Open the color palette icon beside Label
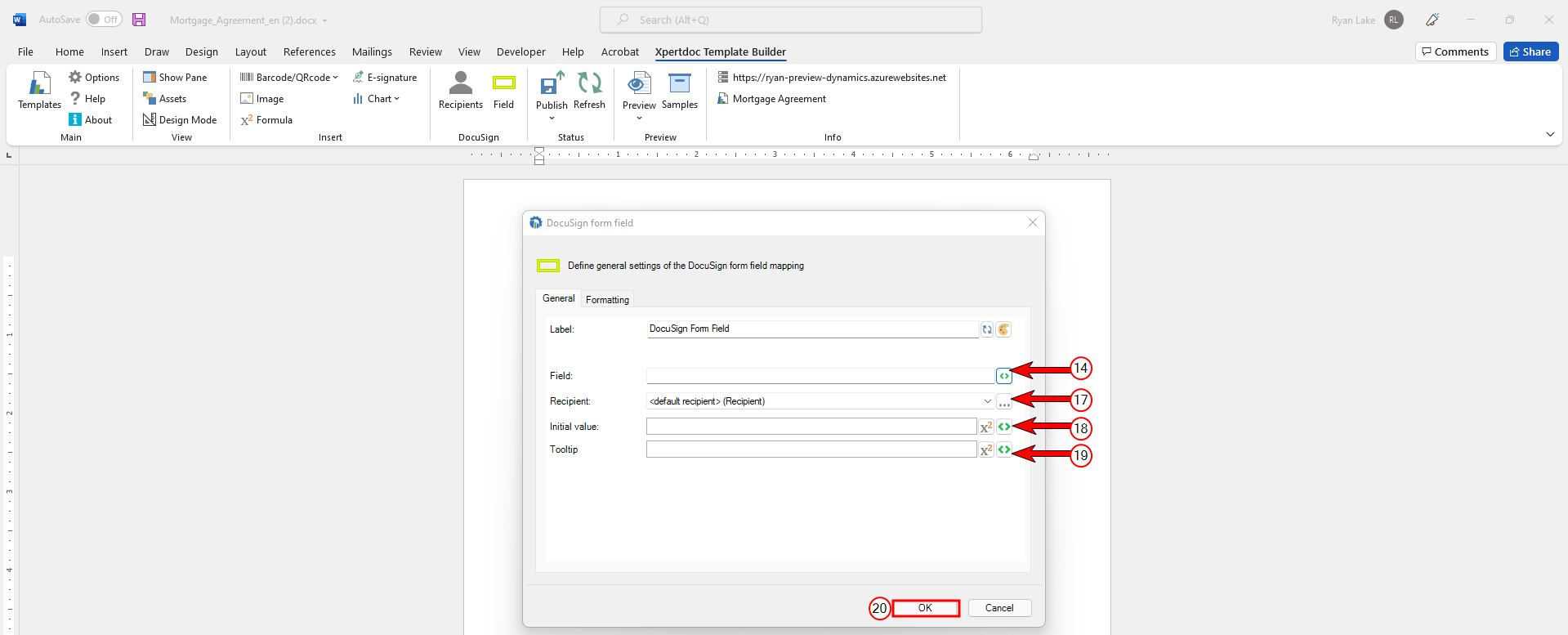The height and width of the screenshot is (635, 1568). pos(1004,329)
